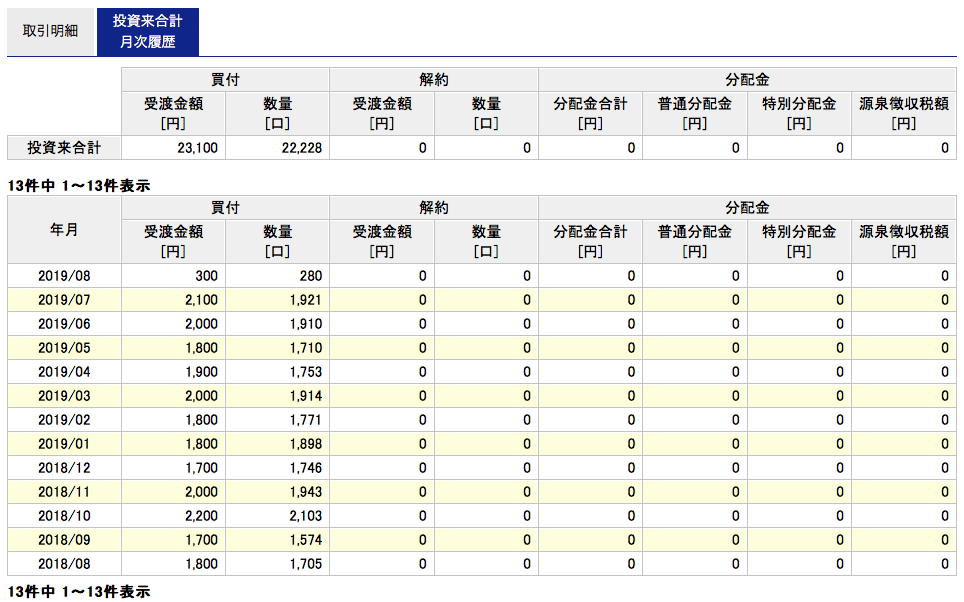The height and width of the screenshot is (602, 964).
Task: Click the 2019/04 year-month cell
Action: [64, 372]
